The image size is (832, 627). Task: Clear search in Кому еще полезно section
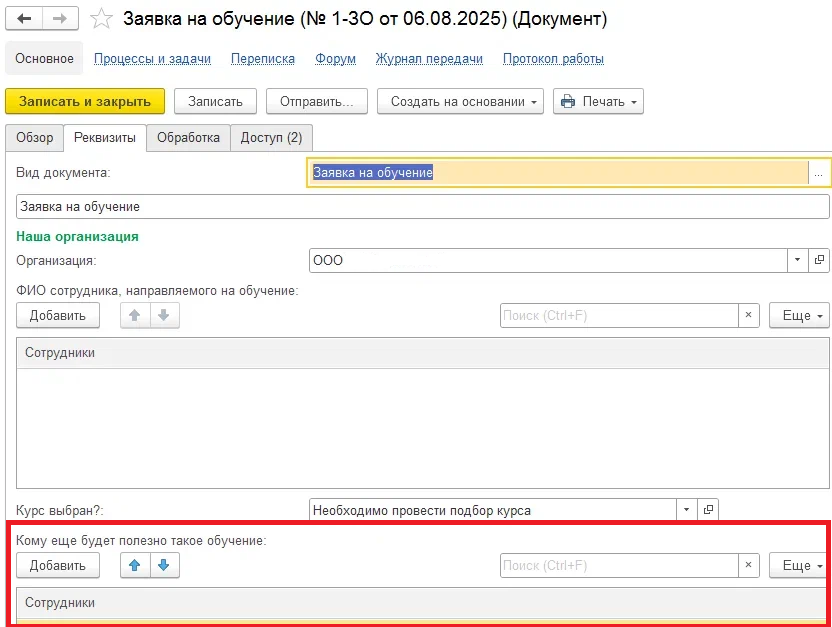click(x=749, y=565)
